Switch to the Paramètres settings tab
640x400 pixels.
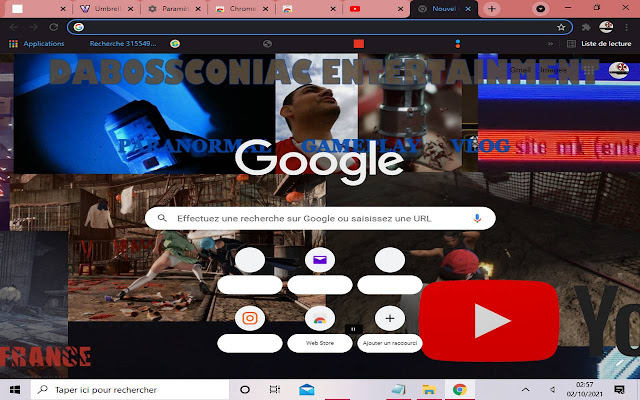tap(170, 9)
